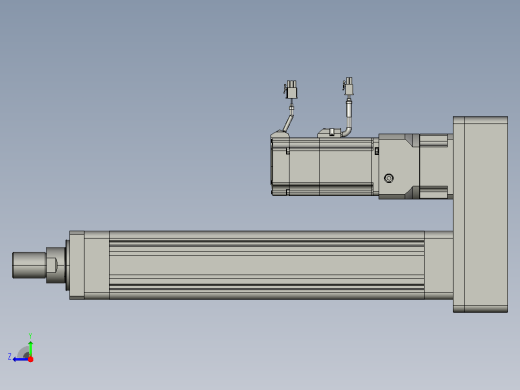Image resolution: width=520 pixels, height=390 pixels.
Task: Select the actuator piston rod end
Action: pyautogui.click(x=29, y=265)
